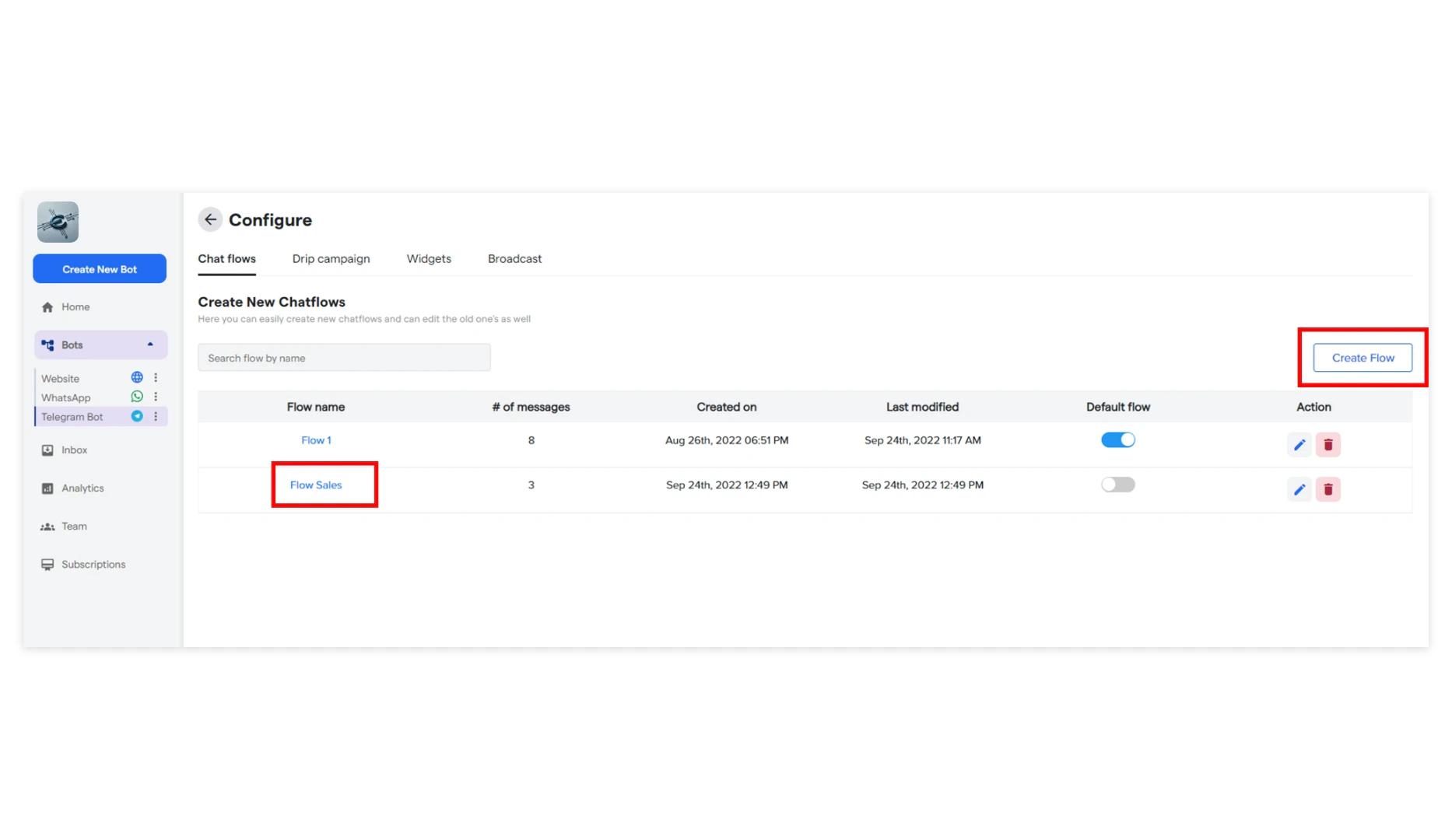Viewport: 1452px width, 840px height.
Task: Go back using the Configure arrow
Action: (210, 219)
